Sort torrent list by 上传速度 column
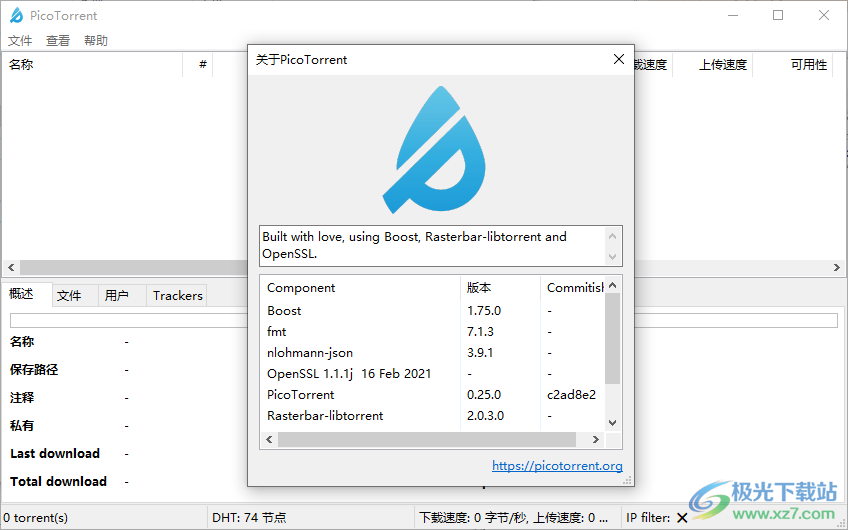Image resolution: width=848 pixels, height=530 pixels. pyautogui.click(x=712, y=65)
